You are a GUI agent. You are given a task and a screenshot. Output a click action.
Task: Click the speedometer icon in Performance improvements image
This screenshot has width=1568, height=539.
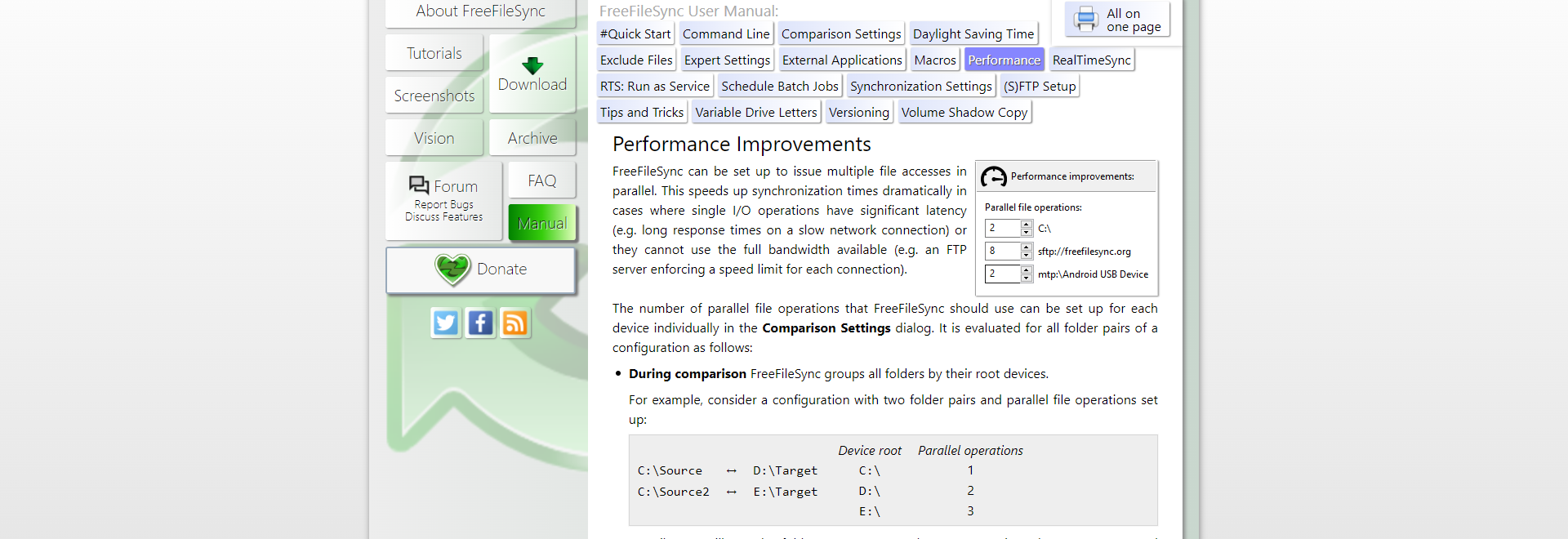tap(994, 176)
